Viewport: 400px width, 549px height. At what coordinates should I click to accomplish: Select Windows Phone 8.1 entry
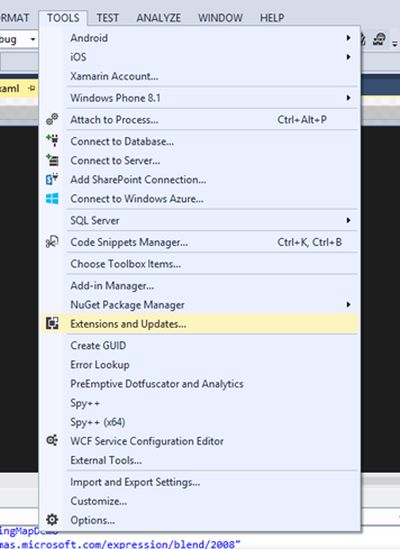coord(200,98)
